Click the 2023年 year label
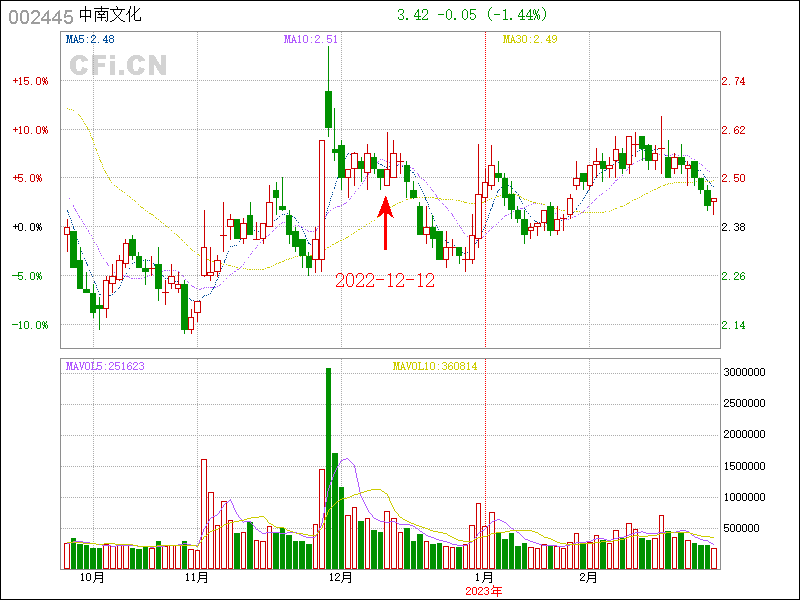Image resolution: width=800 pixels, height=600 pixels. (x=484, y=591)
